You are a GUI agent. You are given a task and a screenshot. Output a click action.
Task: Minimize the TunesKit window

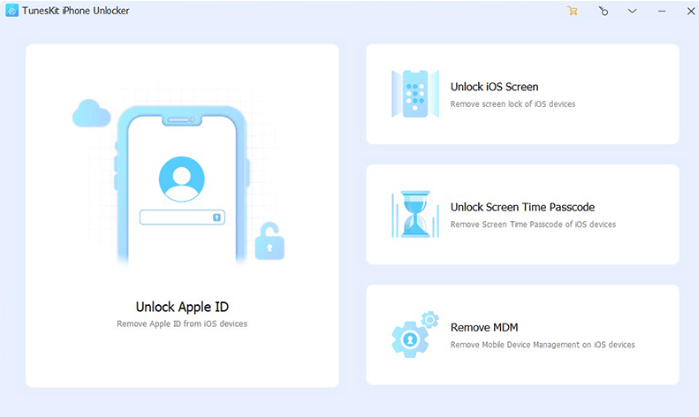pyautogui.click(x=660, y=11)
